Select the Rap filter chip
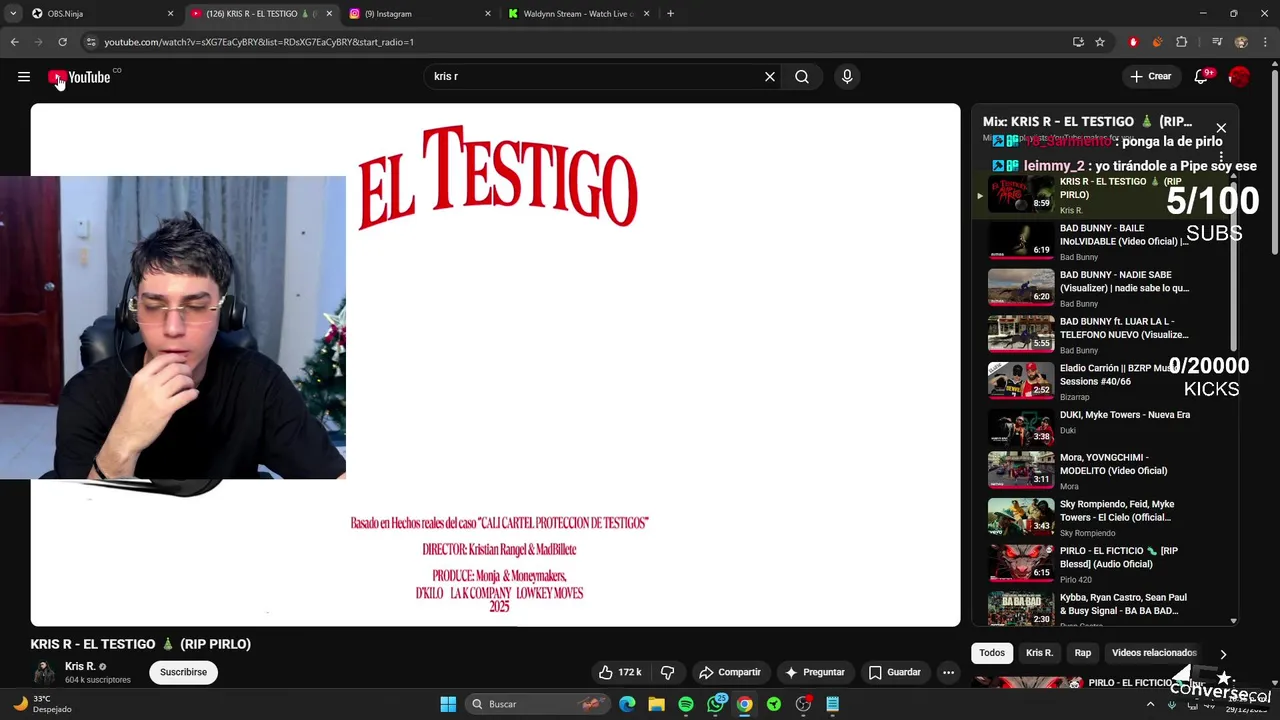Viewport: 1280px width, 720px height. [x=1083, y=653]
